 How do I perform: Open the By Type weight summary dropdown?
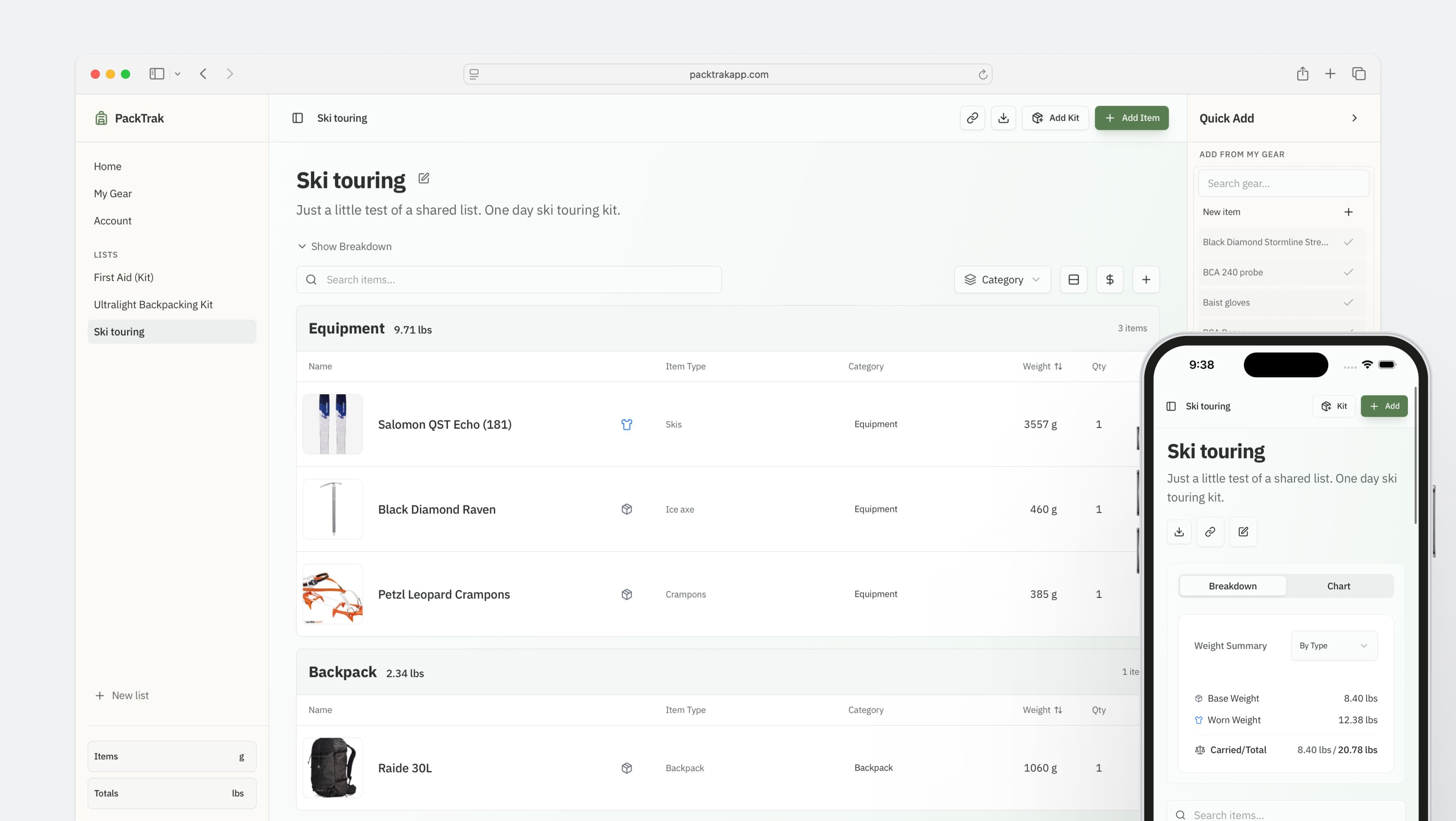[x=1333, y=645]
